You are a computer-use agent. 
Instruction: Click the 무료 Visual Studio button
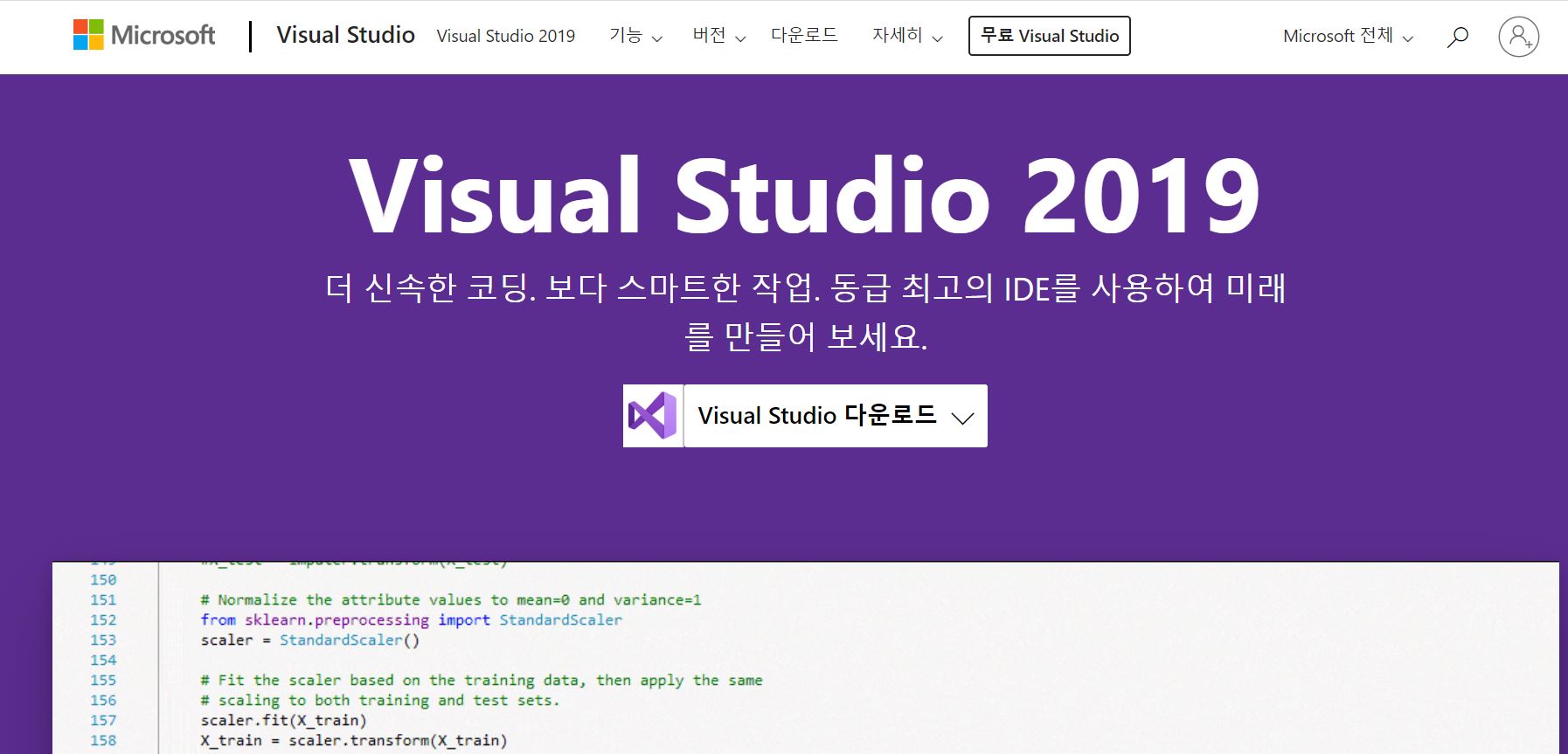pos(1049,36)
